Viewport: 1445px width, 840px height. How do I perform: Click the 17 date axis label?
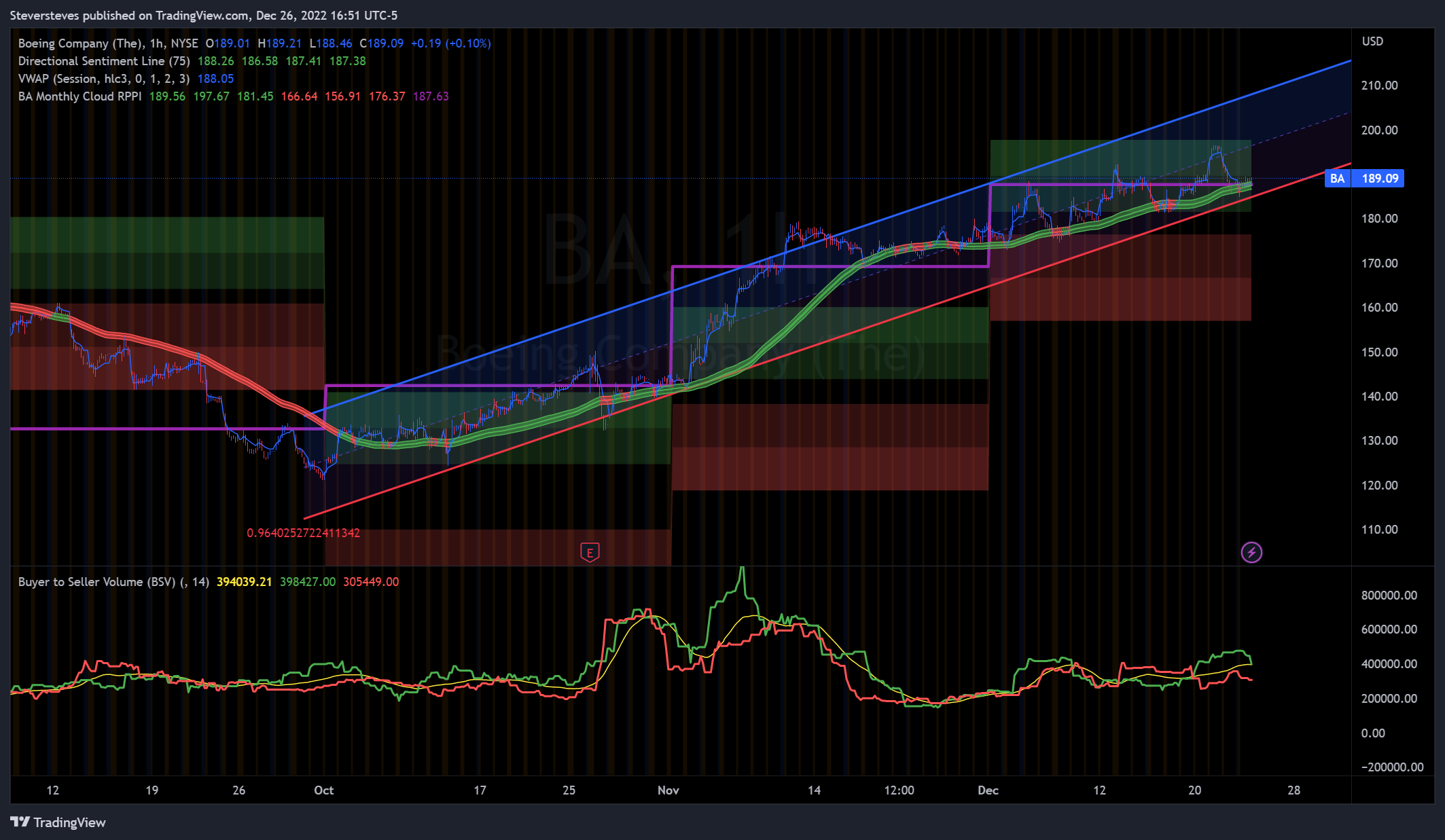[480, 790]
